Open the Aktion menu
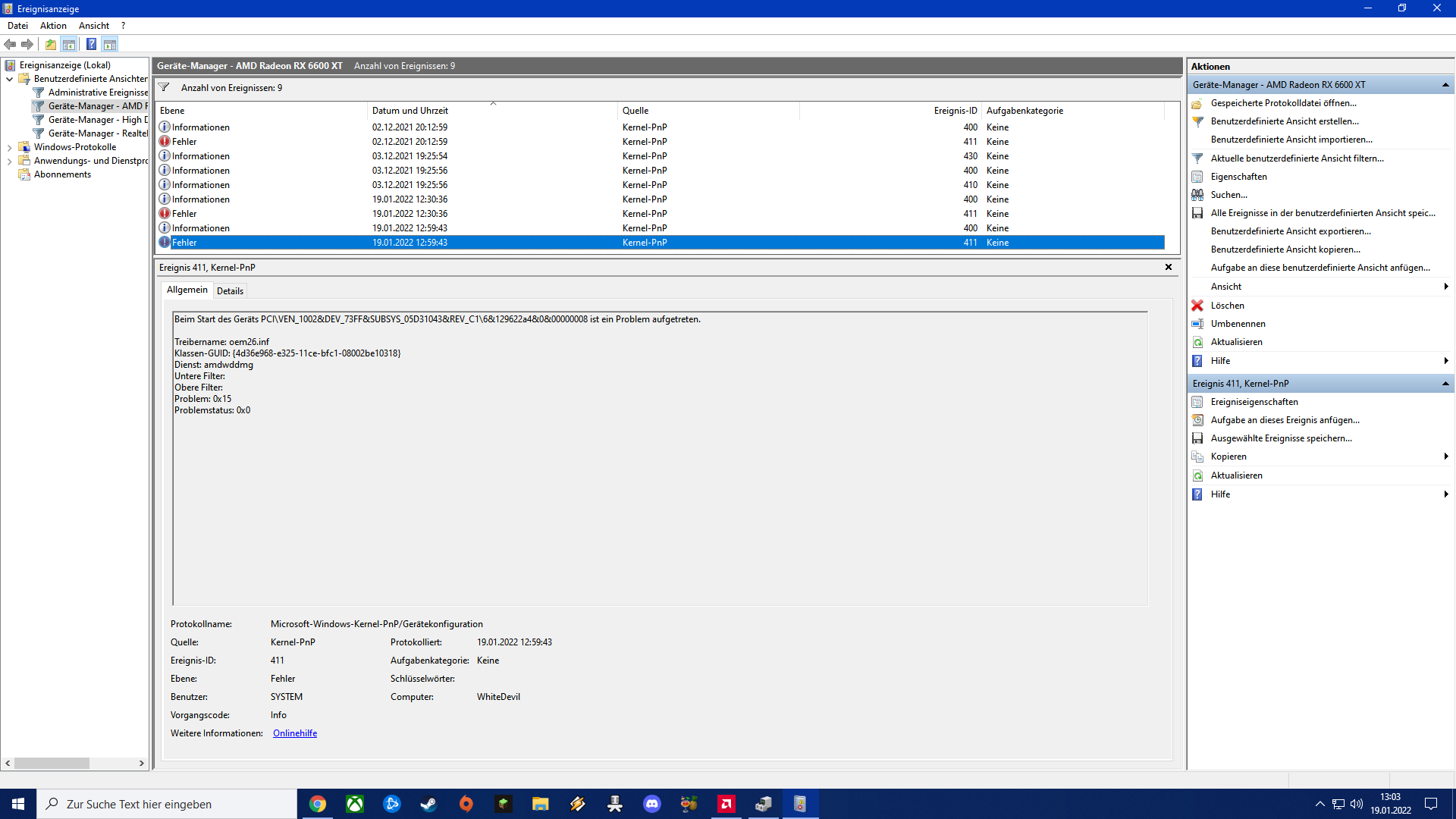 pos(53,26)
